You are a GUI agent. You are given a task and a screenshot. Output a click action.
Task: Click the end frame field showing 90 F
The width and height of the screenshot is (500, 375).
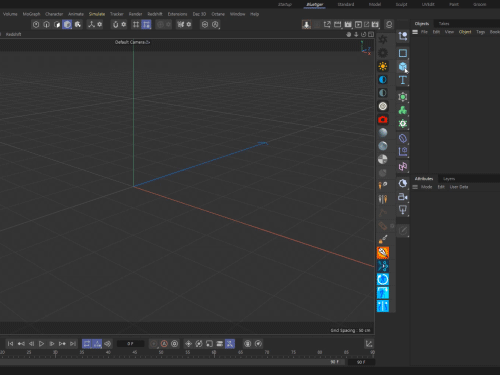[361, 362]
